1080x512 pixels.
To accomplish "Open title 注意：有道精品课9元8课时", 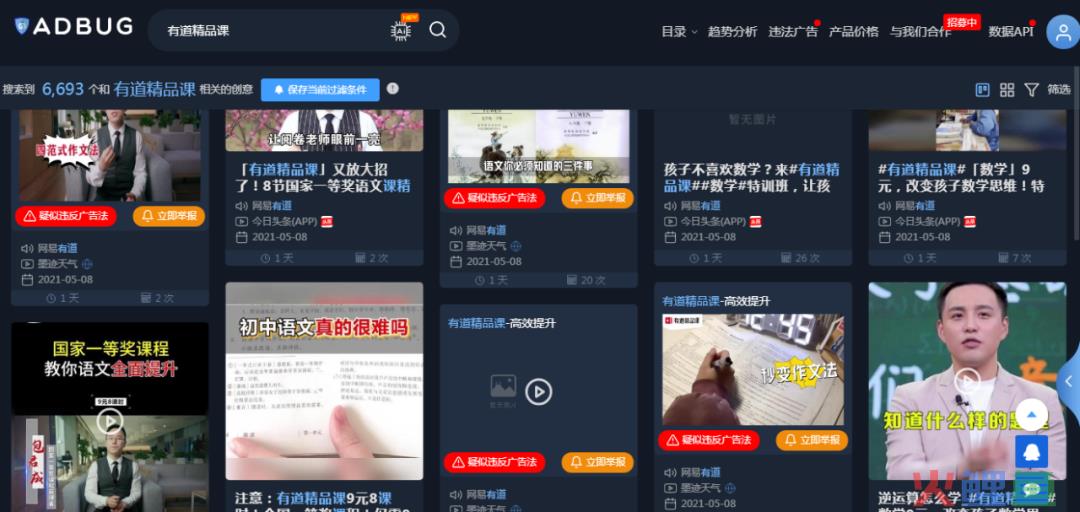I will click(x=324, y=501).
